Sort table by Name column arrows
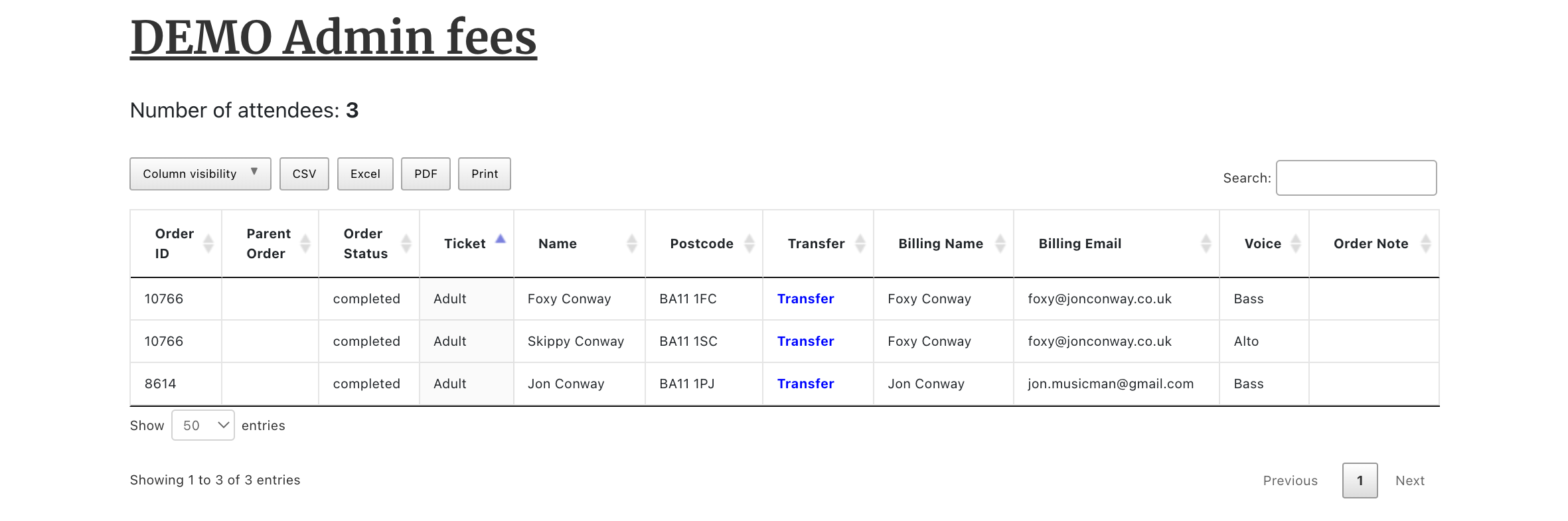The height and width of the screenshot is (521, 1568). point(631,244)
